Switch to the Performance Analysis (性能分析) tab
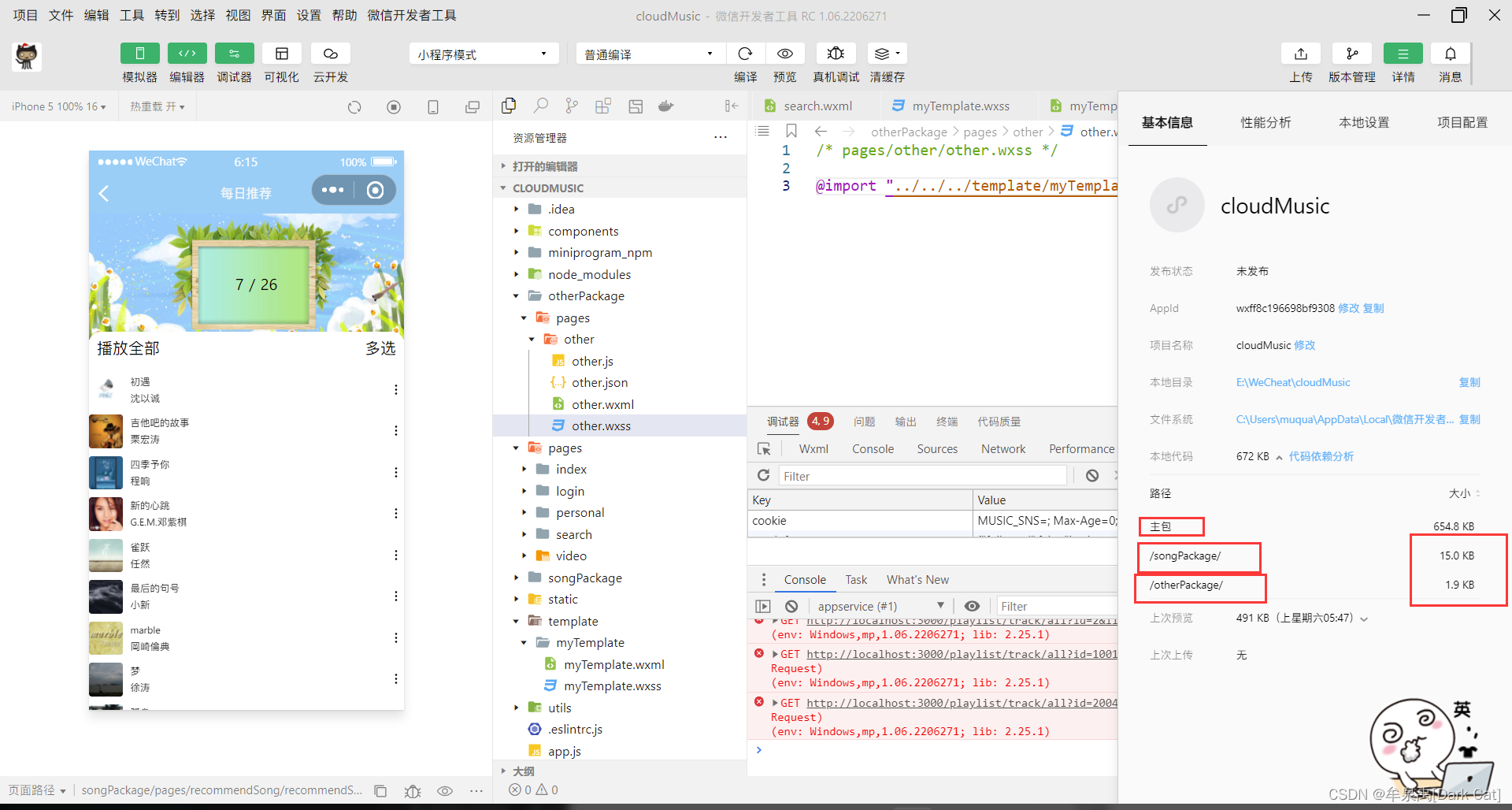Viewport: 1512px width, 810px height. pyautogui.click(x=1266, y=122)
